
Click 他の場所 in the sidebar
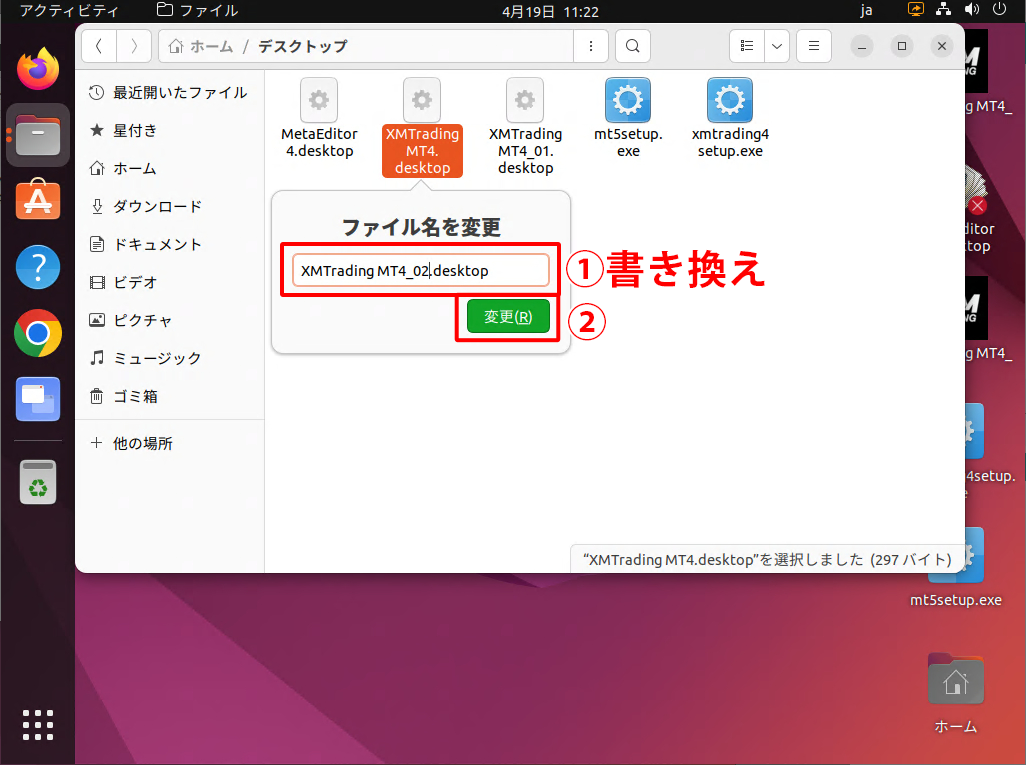tap(142, 443)
